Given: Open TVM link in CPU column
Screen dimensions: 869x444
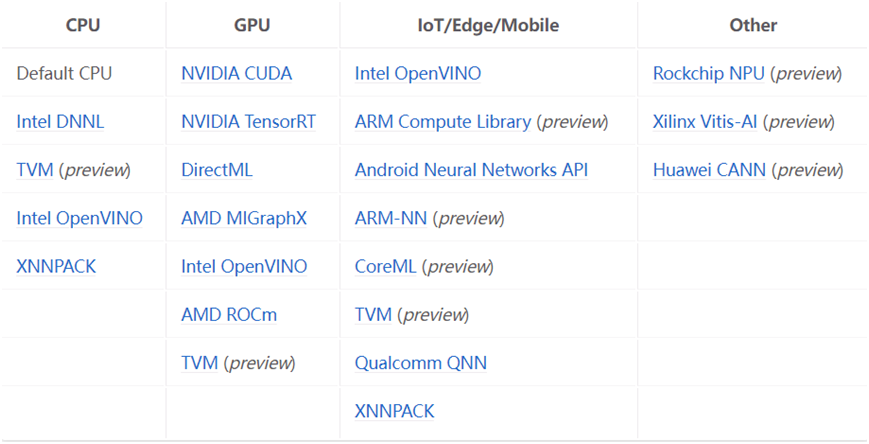Looking at the screenshot, I should click(x=35, y=170).
